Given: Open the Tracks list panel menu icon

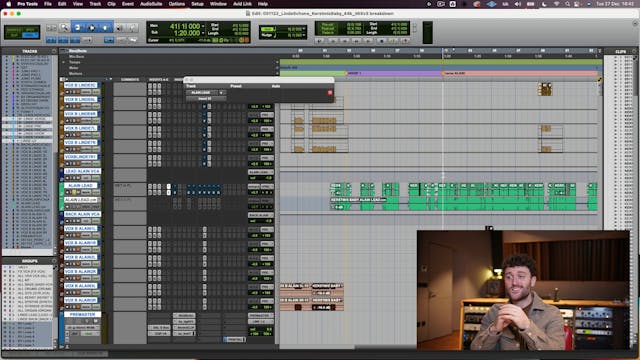Looking at the screenshot, I should coord(54,51).
